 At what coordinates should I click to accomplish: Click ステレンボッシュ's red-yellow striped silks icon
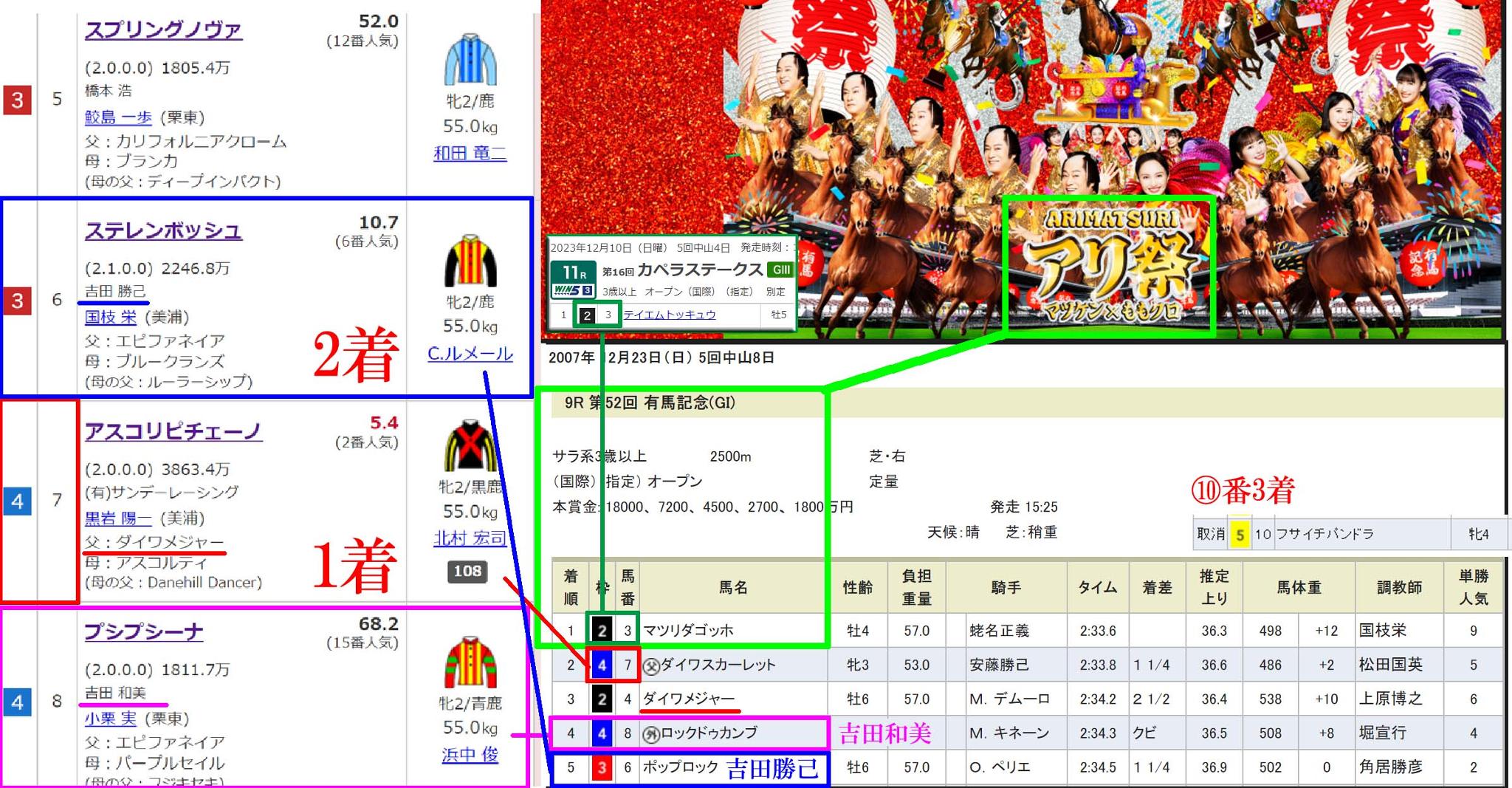point(470,261)
